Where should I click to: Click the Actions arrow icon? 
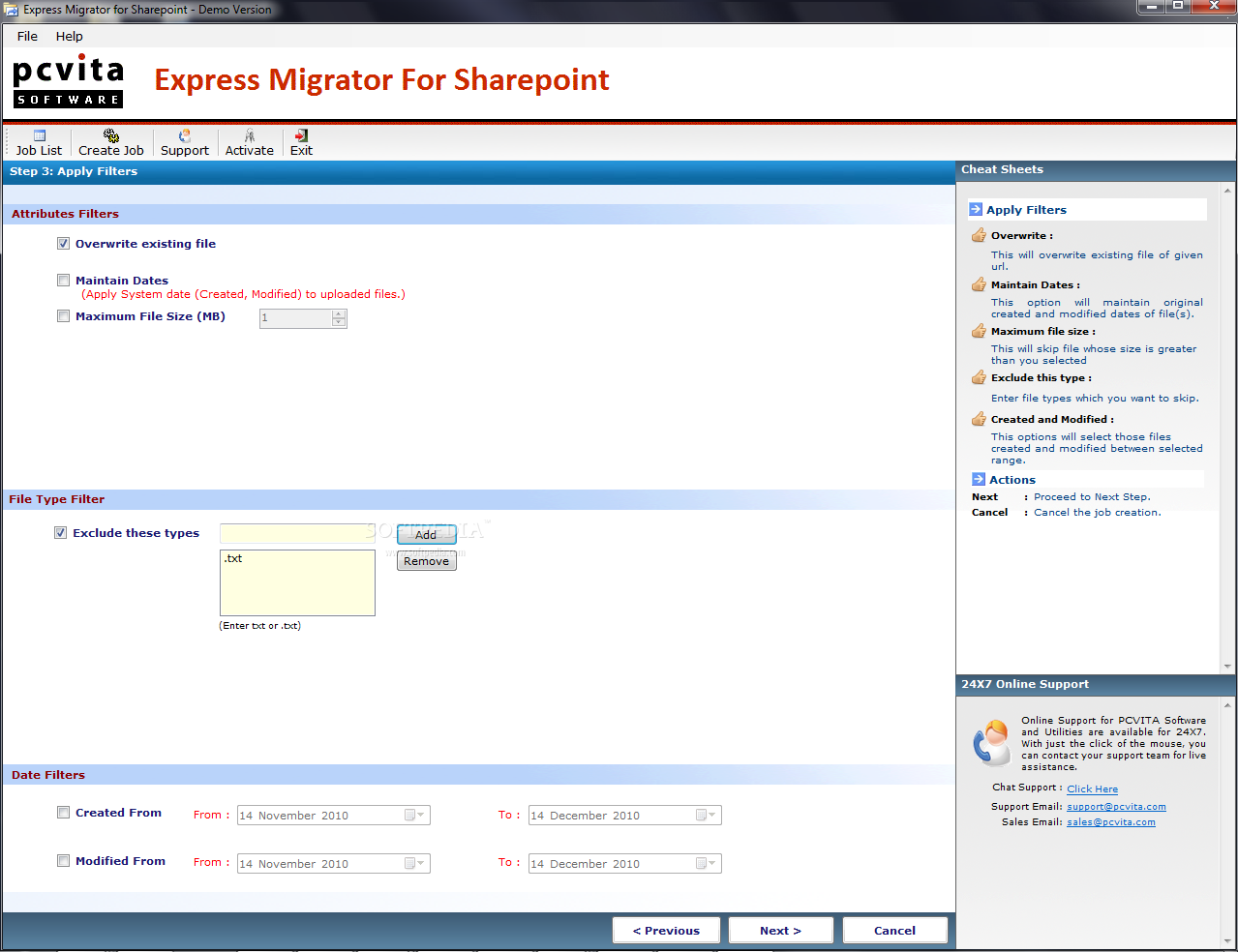979,479
